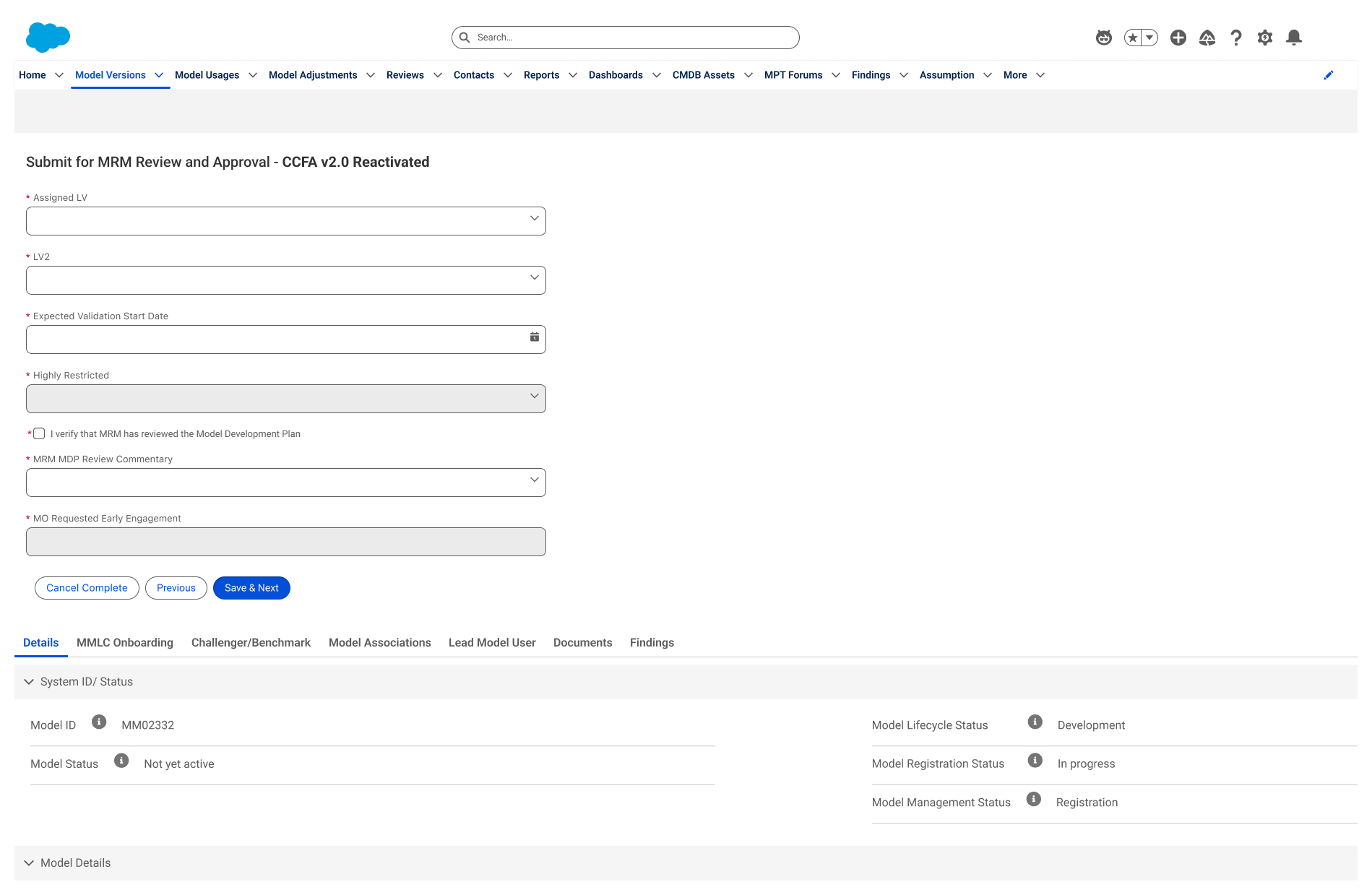The height and width of the screenshot is (895, 1372).
Task: Switch to the MMLC Onboarding tab
Action: (x=125, y=643)
